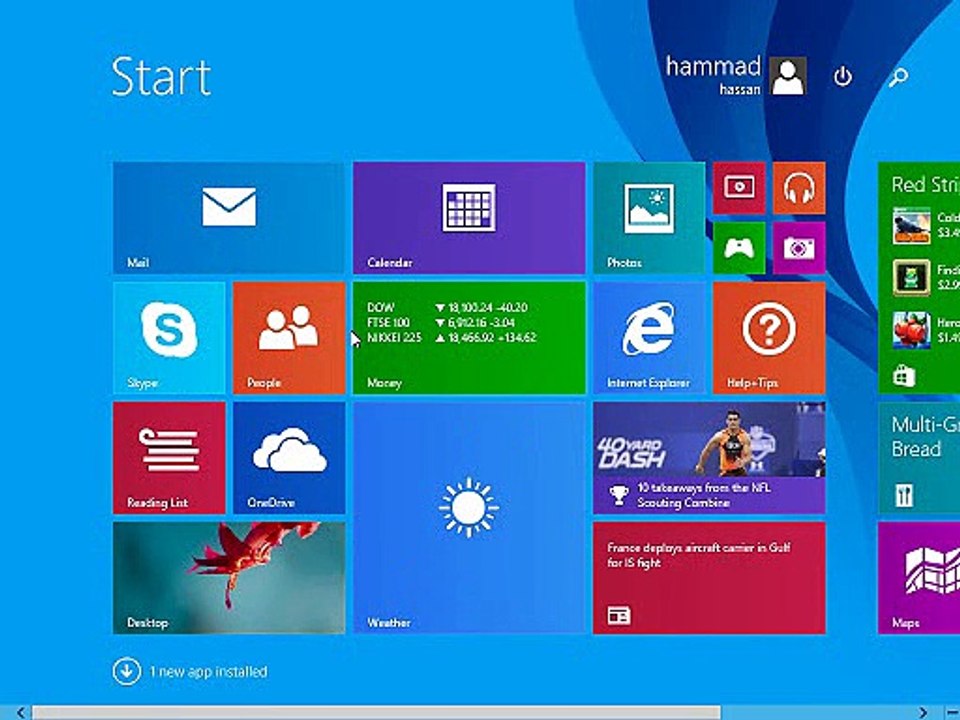Click the '1 new app installed' text
960x720 pixels.
click(208, 672)
